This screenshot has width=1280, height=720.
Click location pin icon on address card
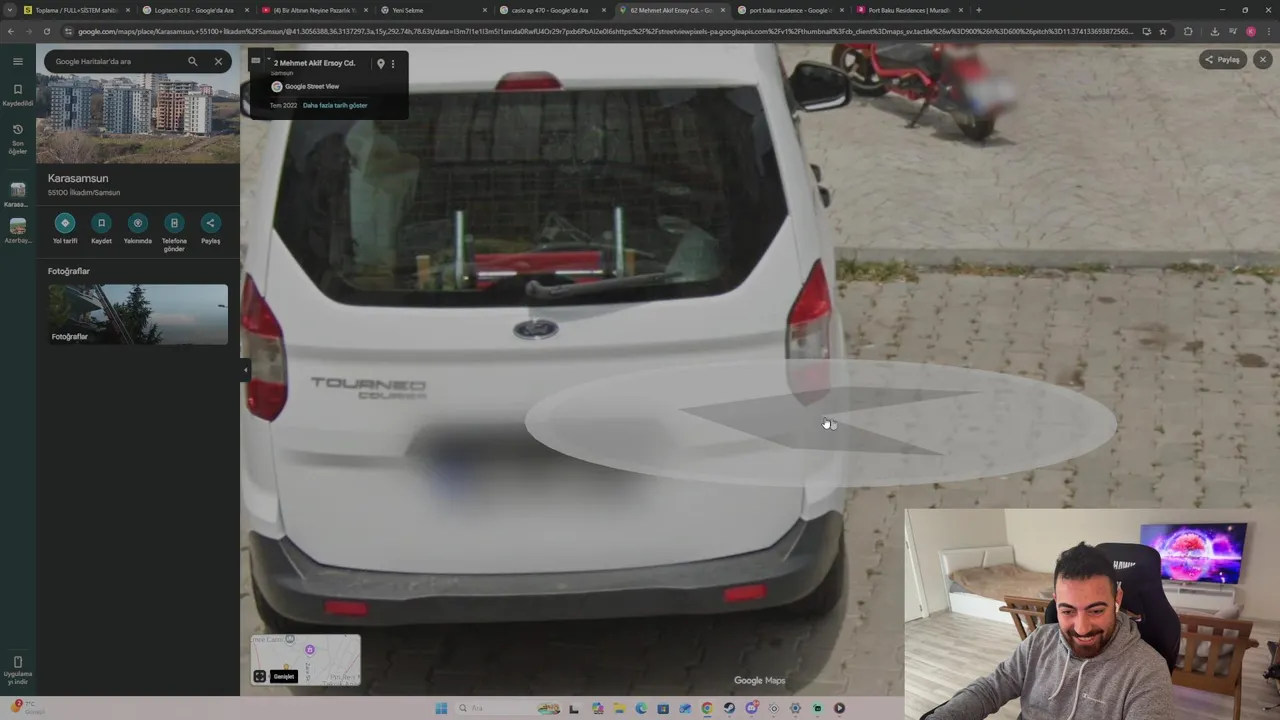click(x=380, y=63)
